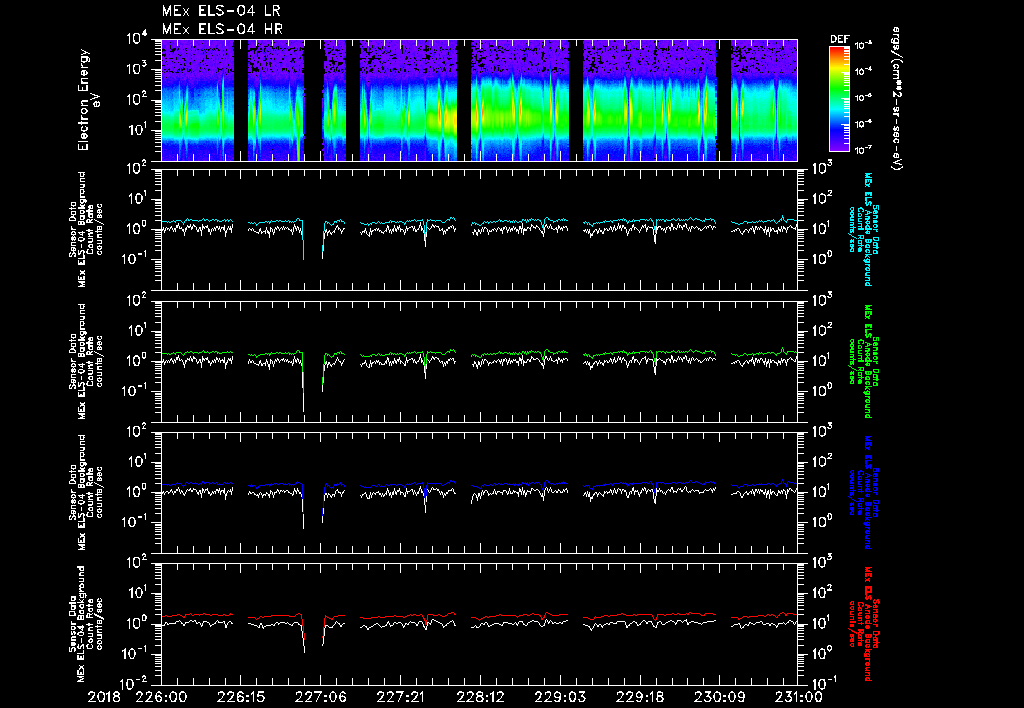This screenshot has width=1024, height=708.
Task: Click the blue Sensor Data legend on the right
Action: coord(863,492)
